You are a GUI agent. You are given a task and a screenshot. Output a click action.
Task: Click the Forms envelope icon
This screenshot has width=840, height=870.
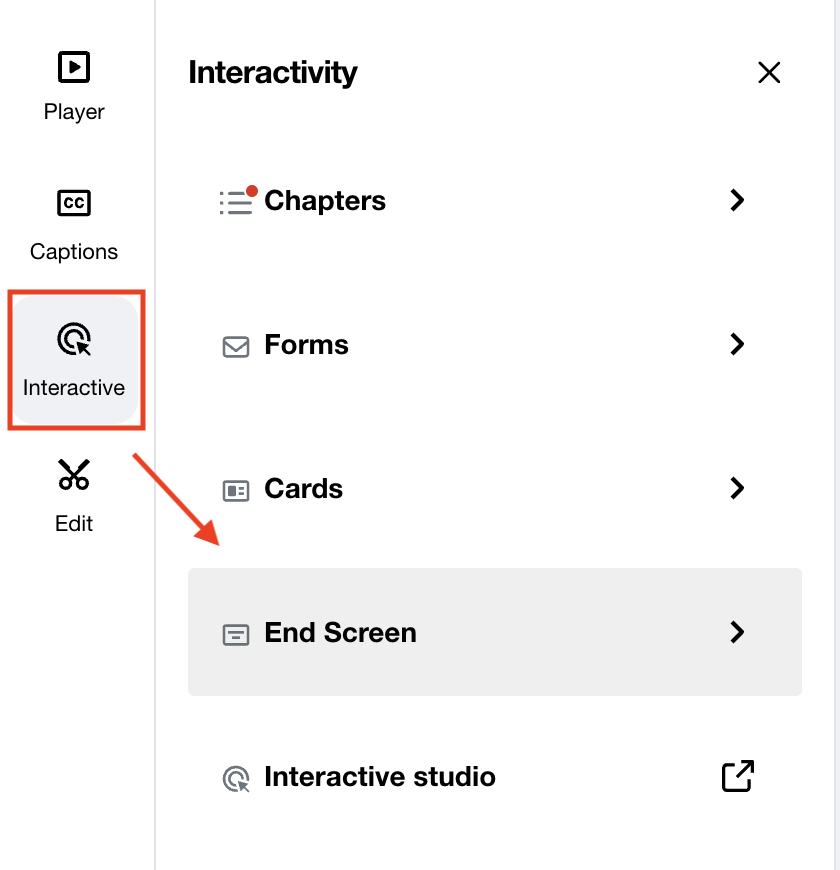coord(234,344)
